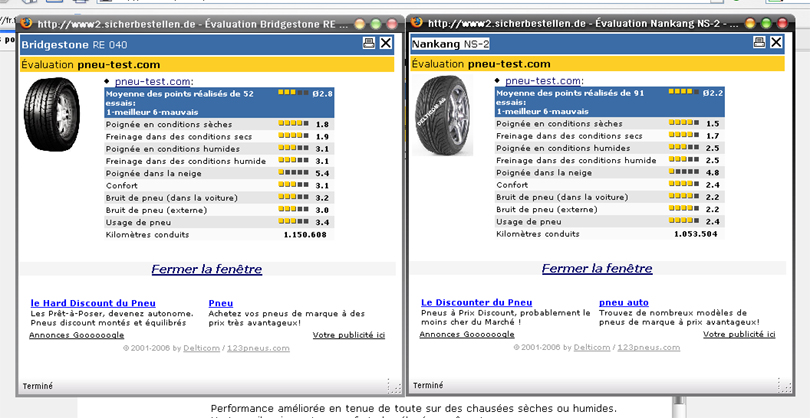The image size is (810, 418).
Task: Close the Bridgestone evaluation with the X icon
Action: [x=386, y=43]
